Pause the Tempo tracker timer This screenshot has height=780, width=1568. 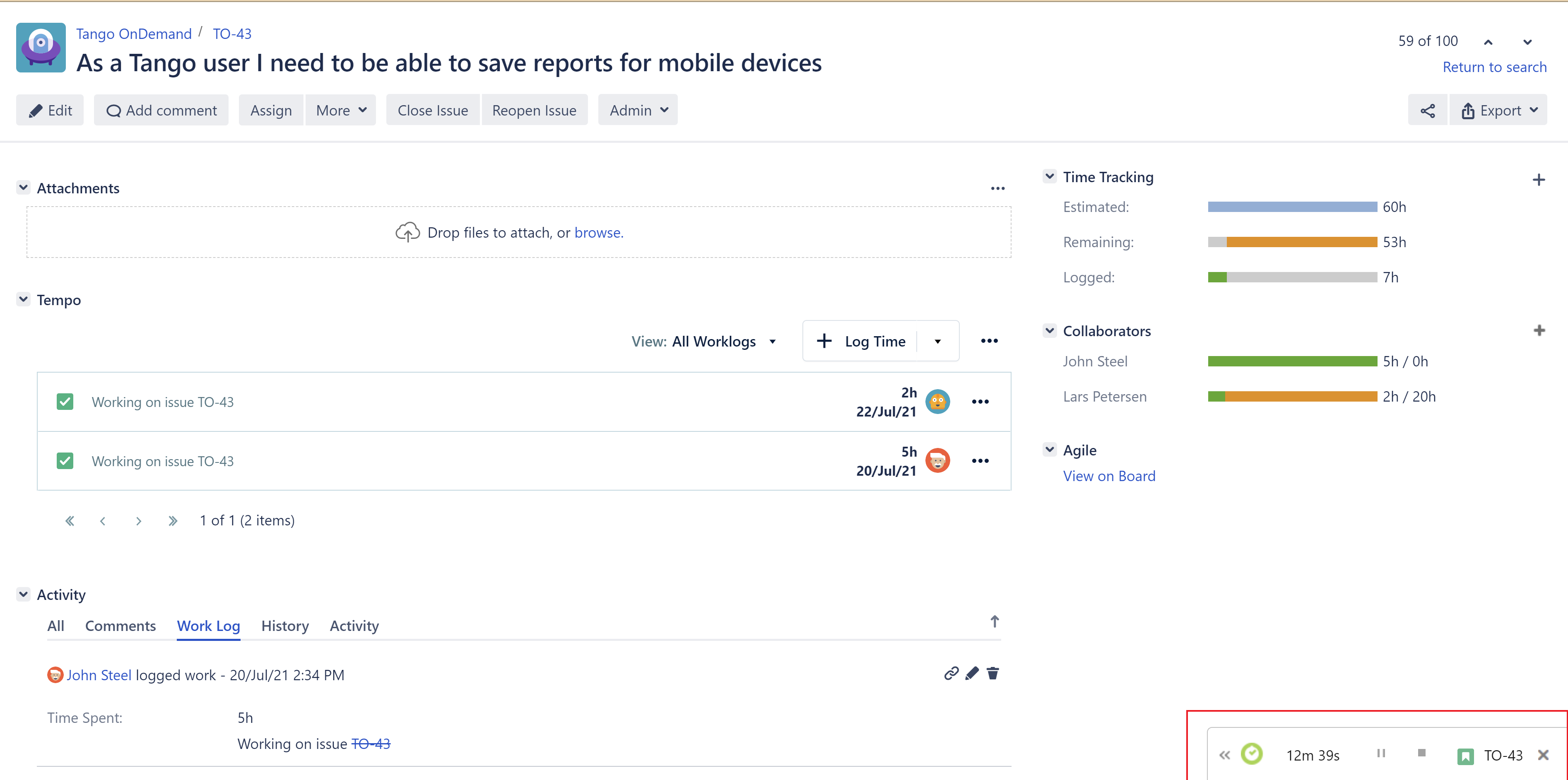click(x=1380, y=753)
